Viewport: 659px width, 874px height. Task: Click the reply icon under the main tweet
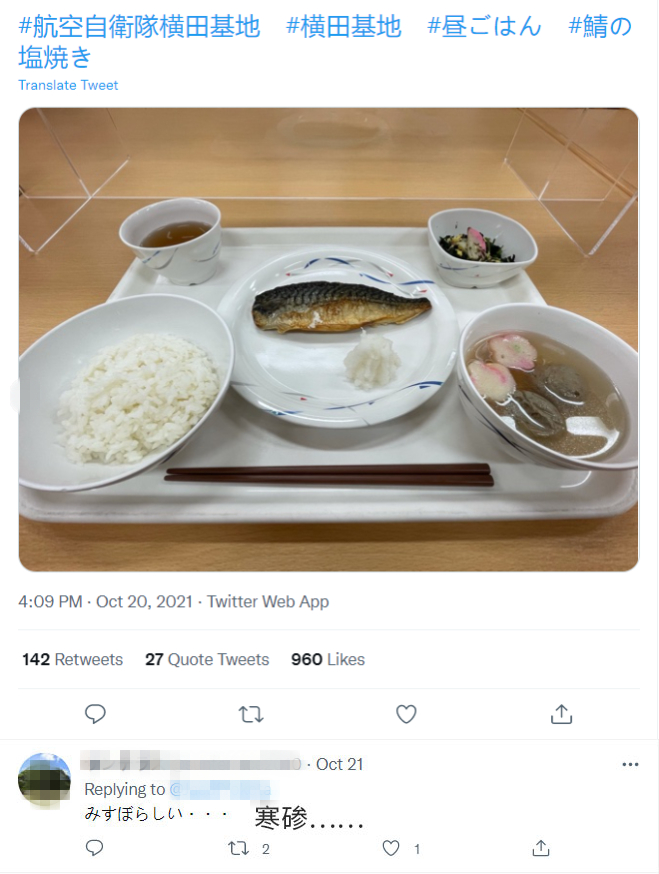95,714
